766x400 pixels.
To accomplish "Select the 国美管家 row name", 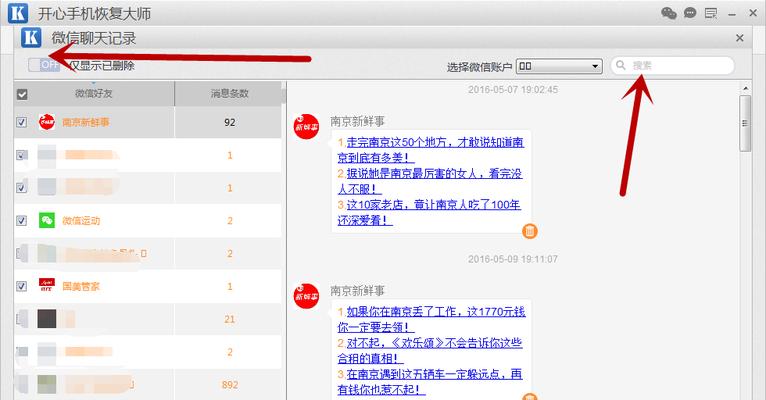I will [x=81, y=286].
